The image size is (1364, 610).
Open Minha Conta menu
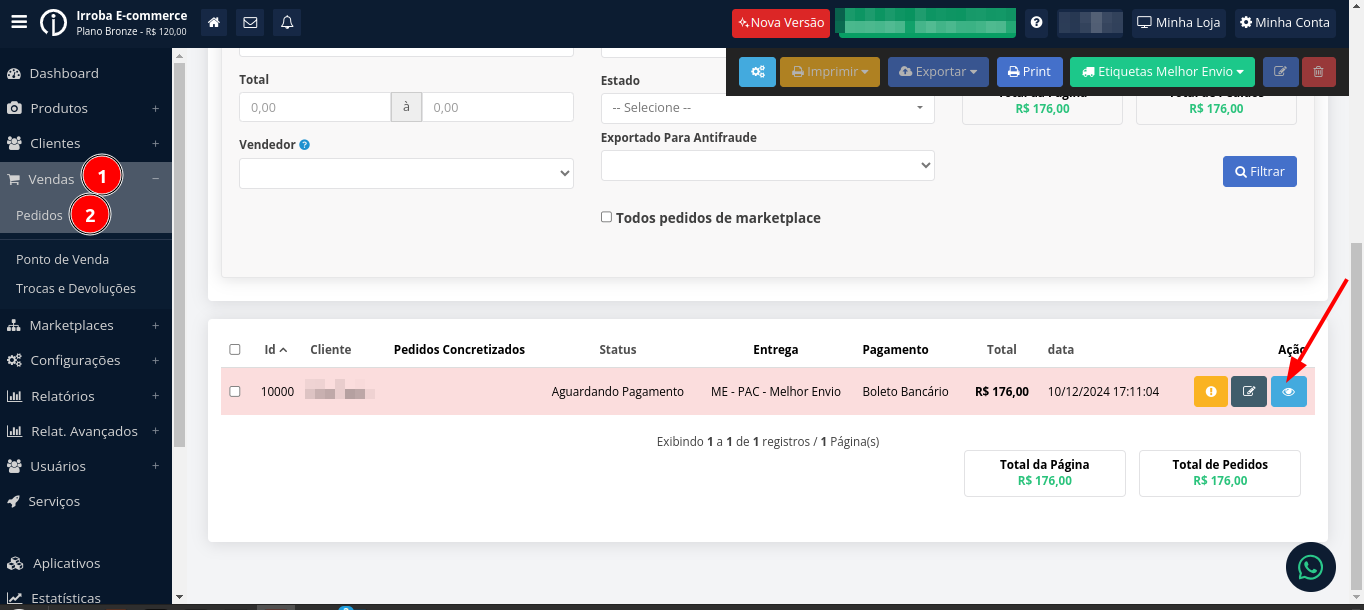point(1285,22)
